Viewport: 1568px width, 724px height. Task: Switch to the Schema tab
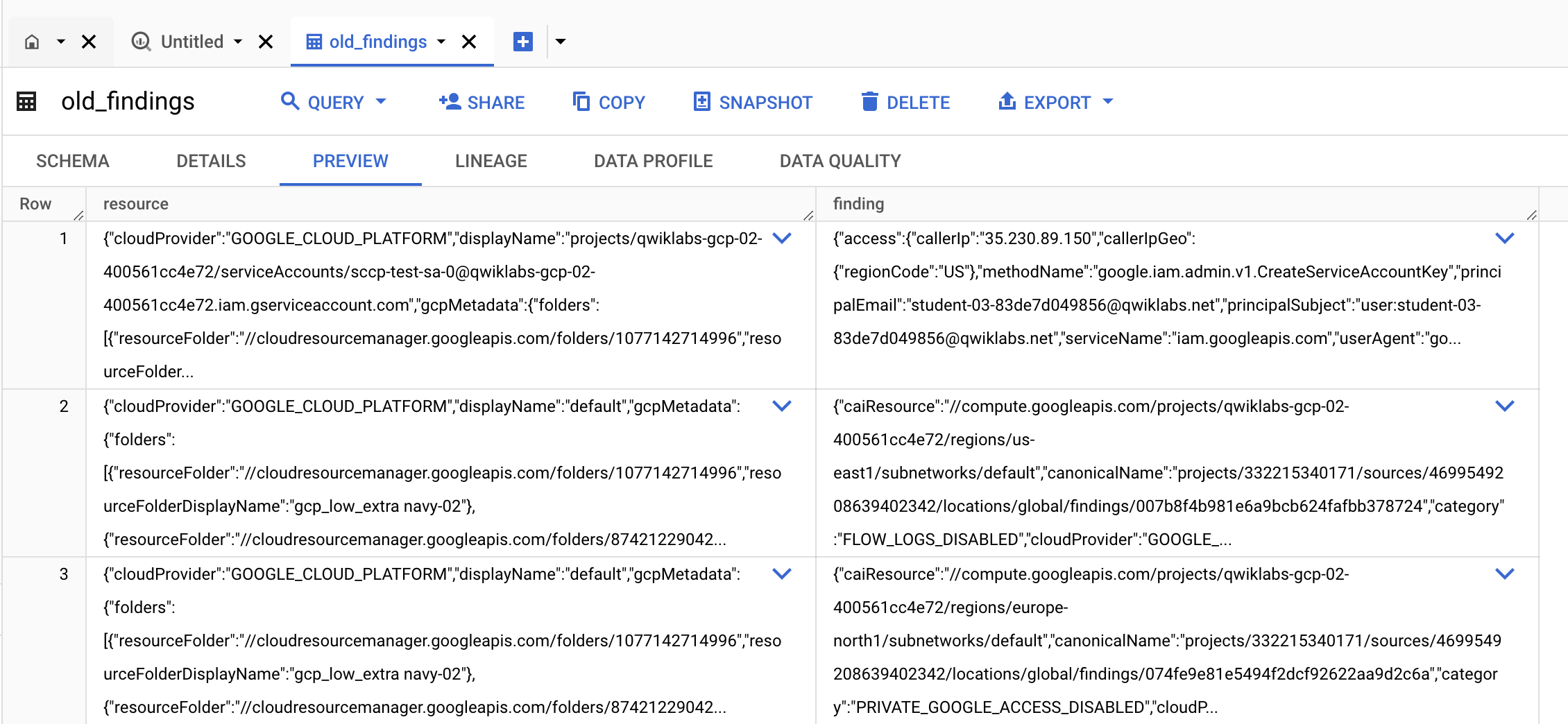tap(73, 161)
